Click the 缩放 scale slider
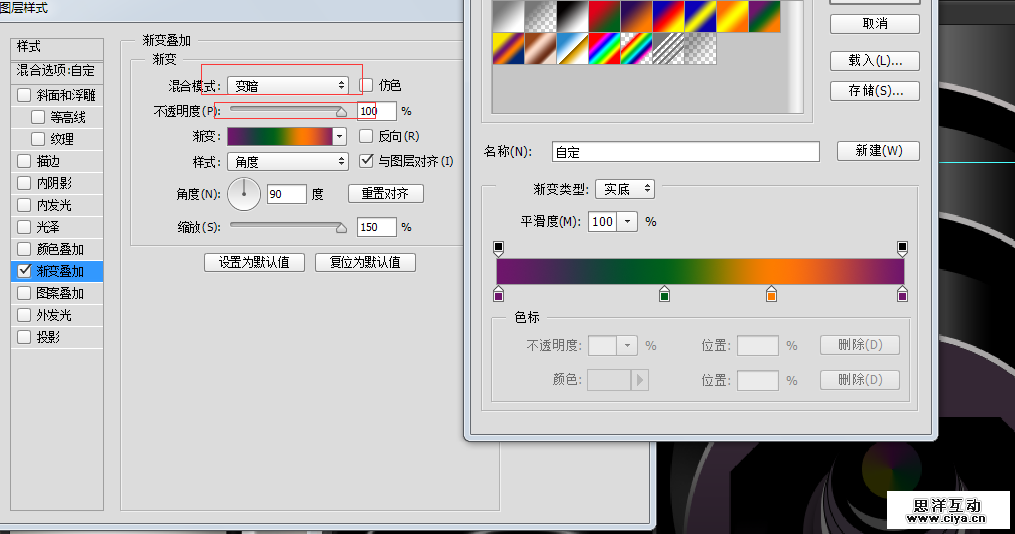The width and height of the screenshot is (1015, 534). 288,227
